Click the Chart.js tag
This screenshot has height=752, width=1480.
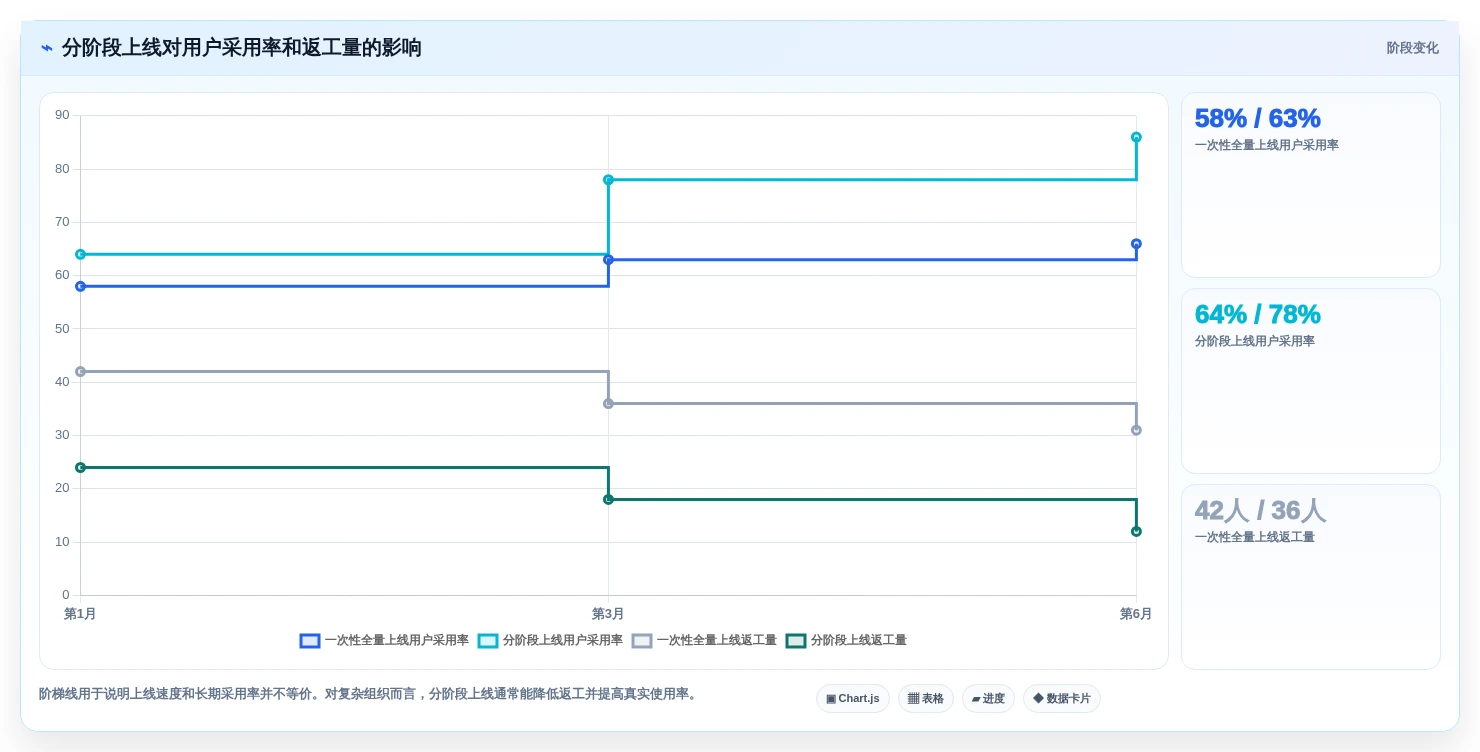click(x=853, y=699)
